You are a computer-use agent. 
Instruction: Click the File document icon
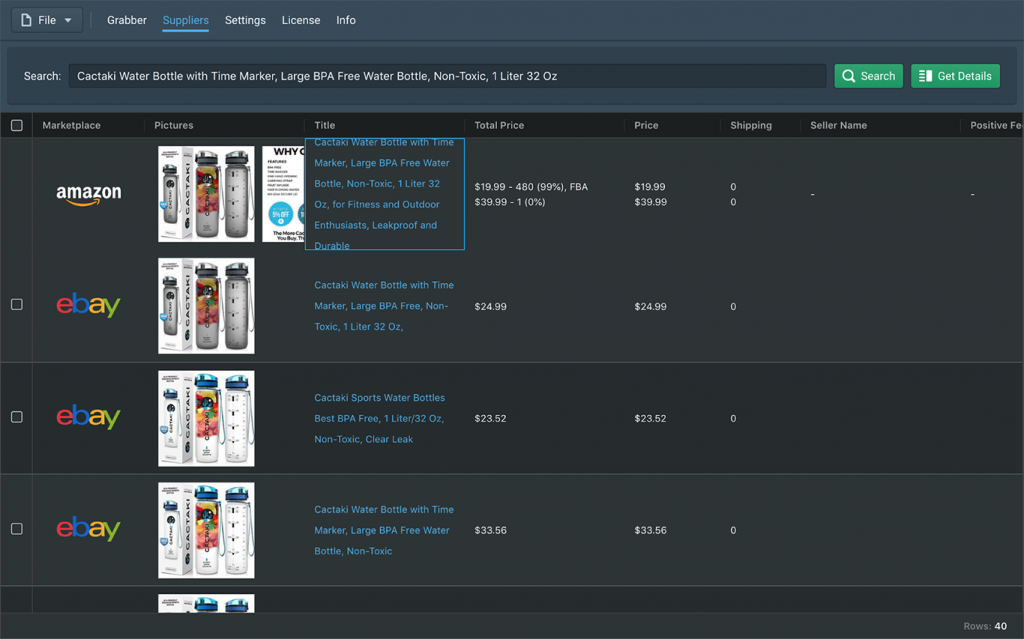[x=26, y=20]
